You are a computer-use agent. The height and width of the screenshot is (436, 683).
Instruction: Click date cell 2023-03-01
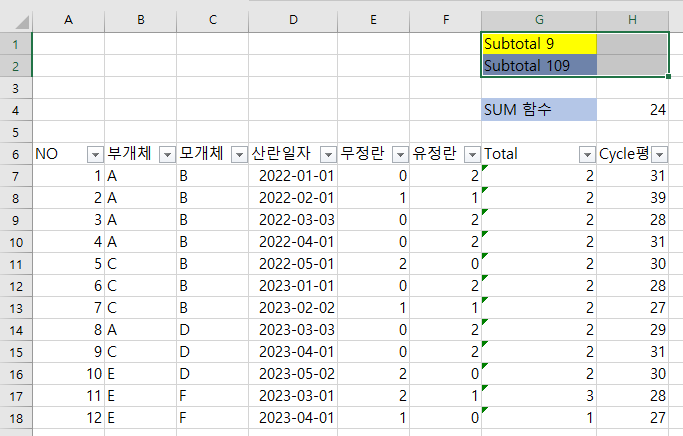(293, 396)
